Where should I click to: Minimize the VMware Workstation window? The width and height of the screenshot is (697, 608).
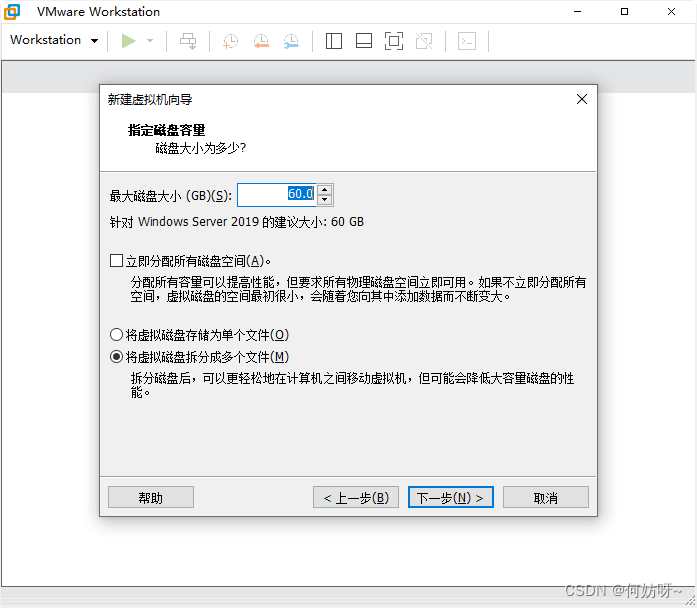coord(577,12)
